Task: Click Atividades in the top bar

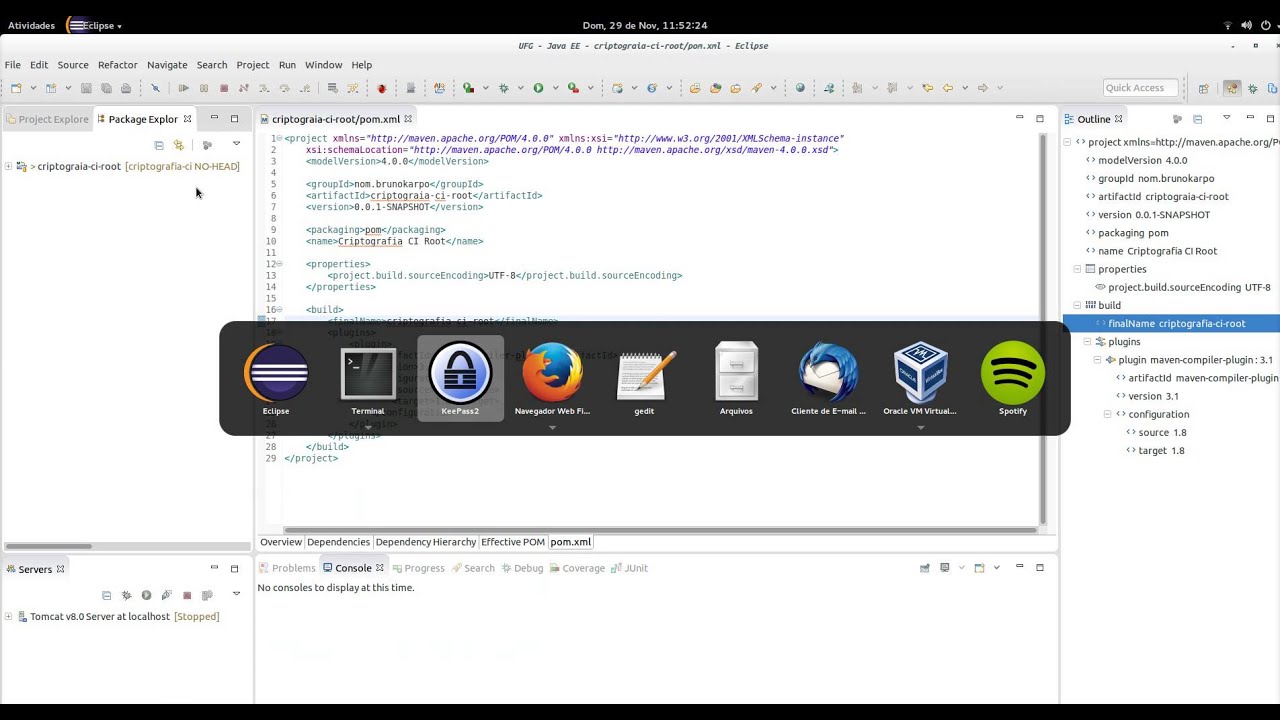Action: pos(31,25)
